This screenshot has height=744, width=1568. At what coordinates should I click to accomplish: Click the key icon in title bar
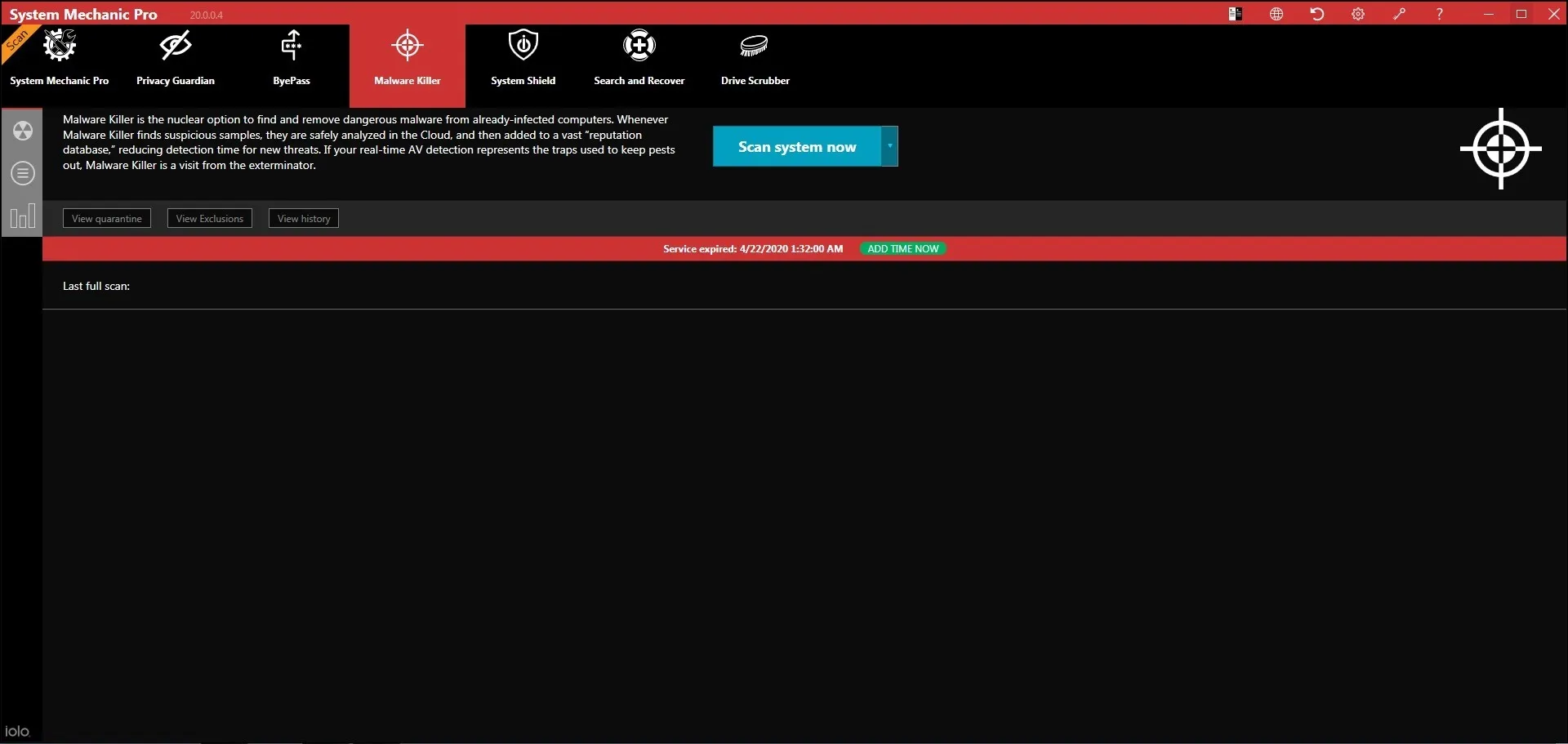click(1399, 14)
